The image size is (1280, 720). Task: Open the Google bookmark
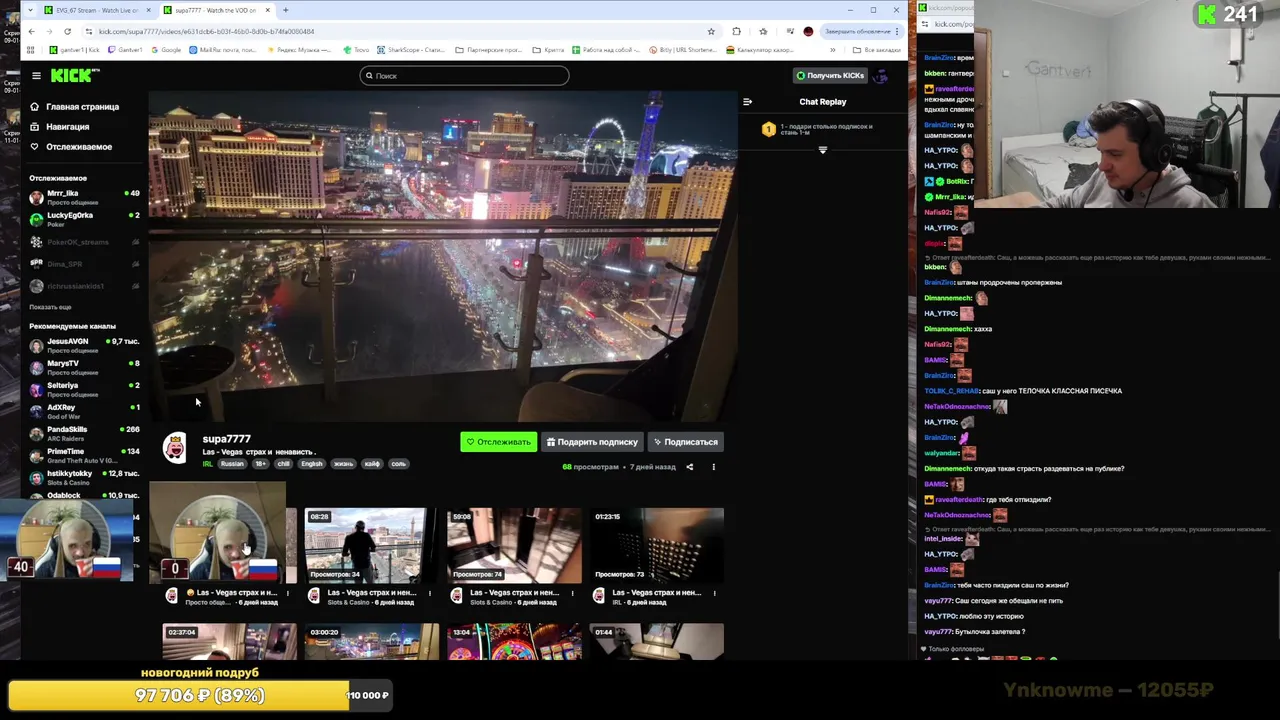pos(166,50)
